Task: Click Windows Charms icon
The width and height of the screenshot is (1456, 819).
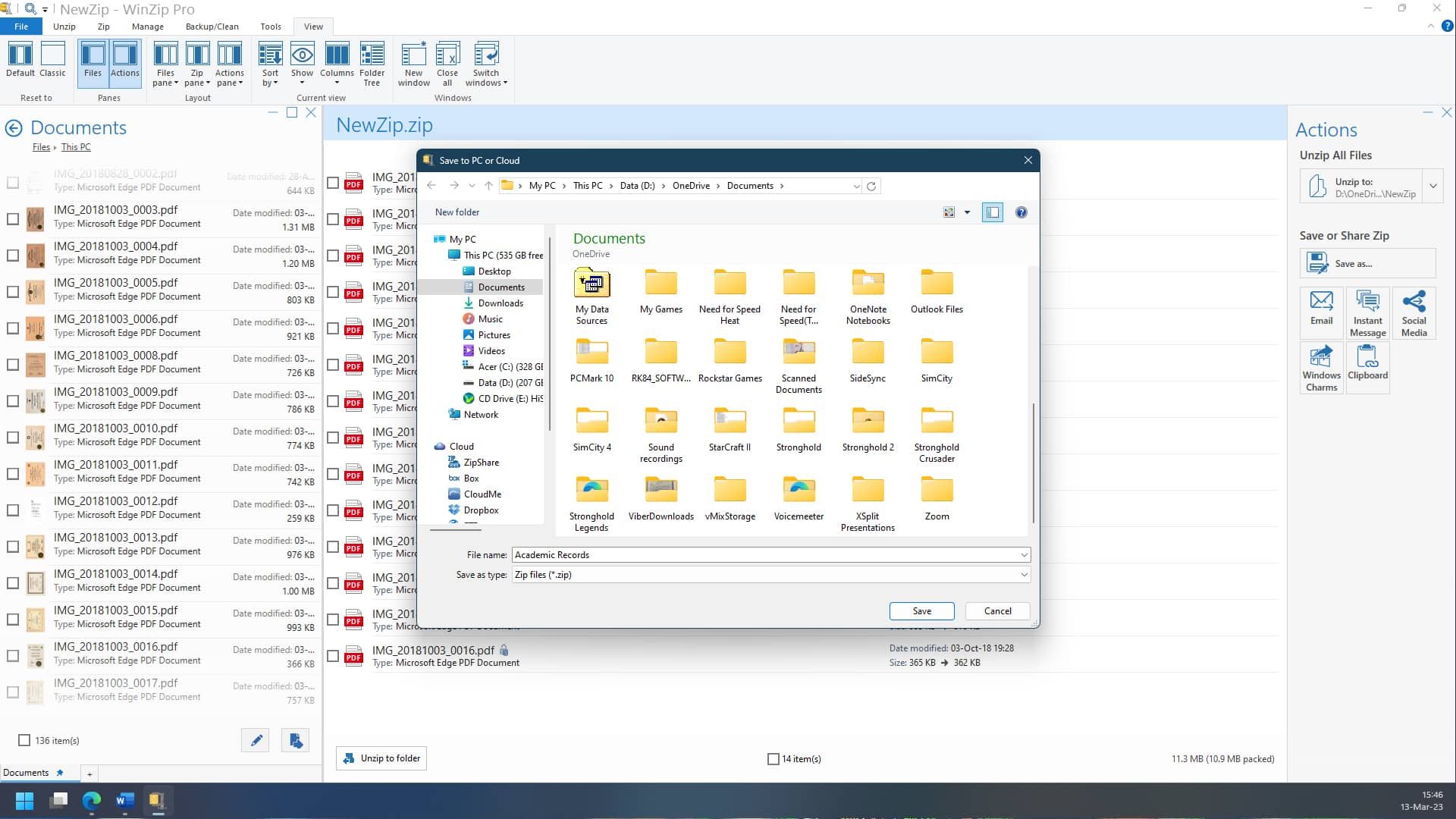Action: pos(1321,367)
